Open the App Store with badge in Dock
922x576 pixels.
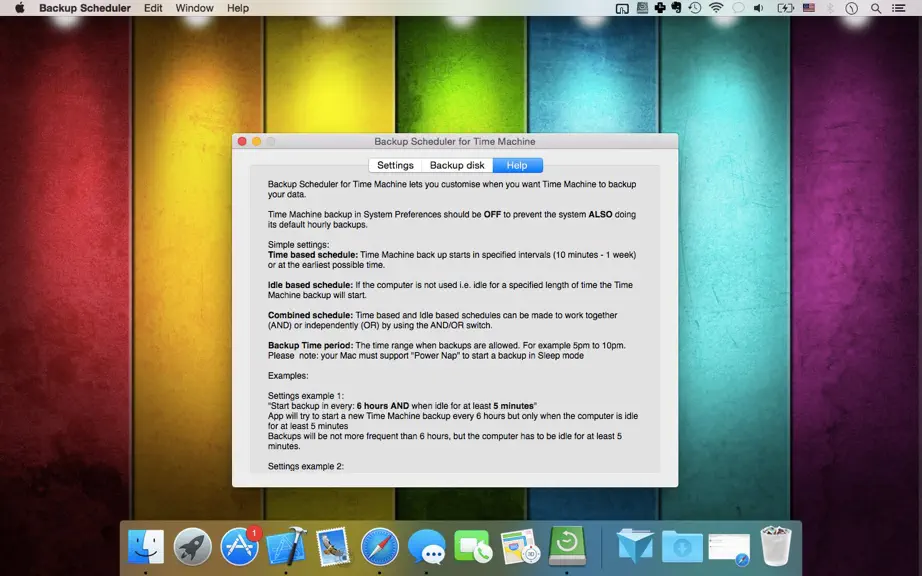click(x=239, y=546)
